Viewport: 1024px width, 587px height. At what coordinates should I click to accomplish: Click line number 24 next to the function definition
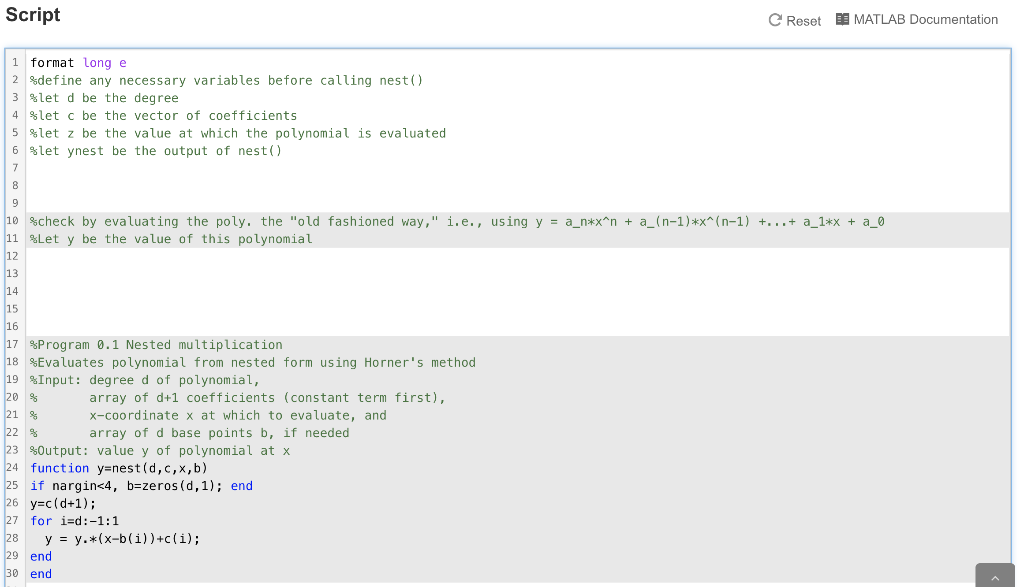pos(13,468)
